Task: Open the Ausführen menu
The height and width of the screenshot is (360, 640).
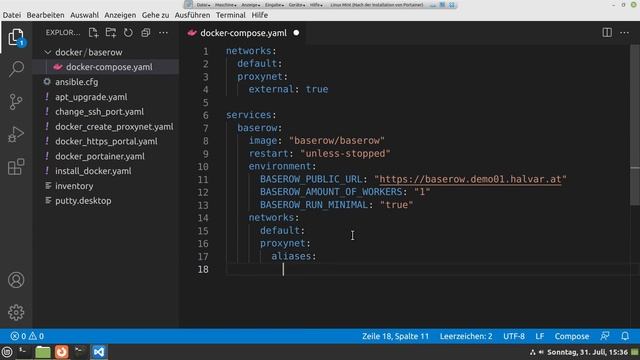Action: (x=192, y=15)
